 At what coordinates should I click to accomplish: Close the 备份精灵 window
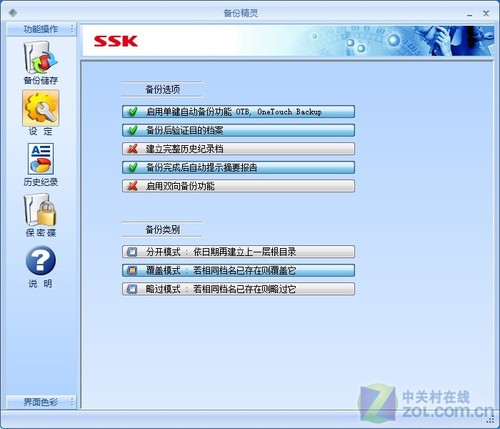[x=486, y=13]
